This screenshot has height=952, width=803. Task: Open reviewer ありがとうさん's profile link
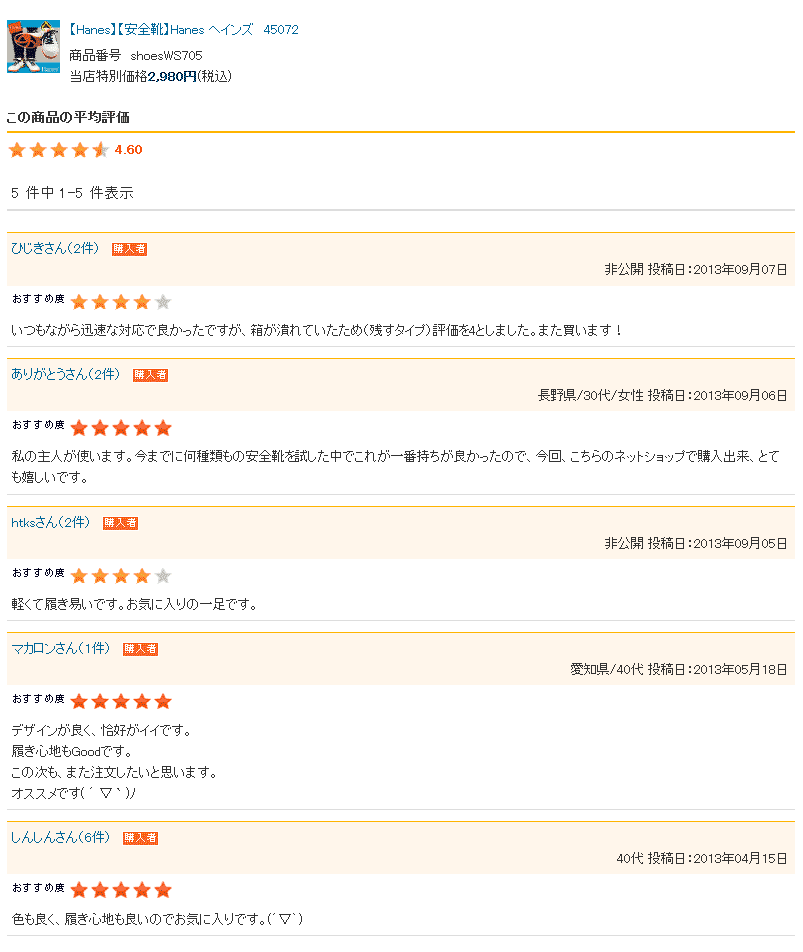pyautogui.click(x=66, y=375)
